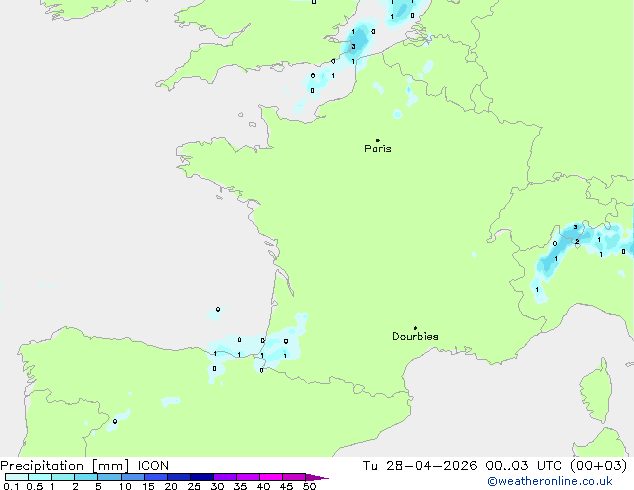634x490 pixels.
Task: Click the '0.1' legend scale value
Action: tap(11, 486)
